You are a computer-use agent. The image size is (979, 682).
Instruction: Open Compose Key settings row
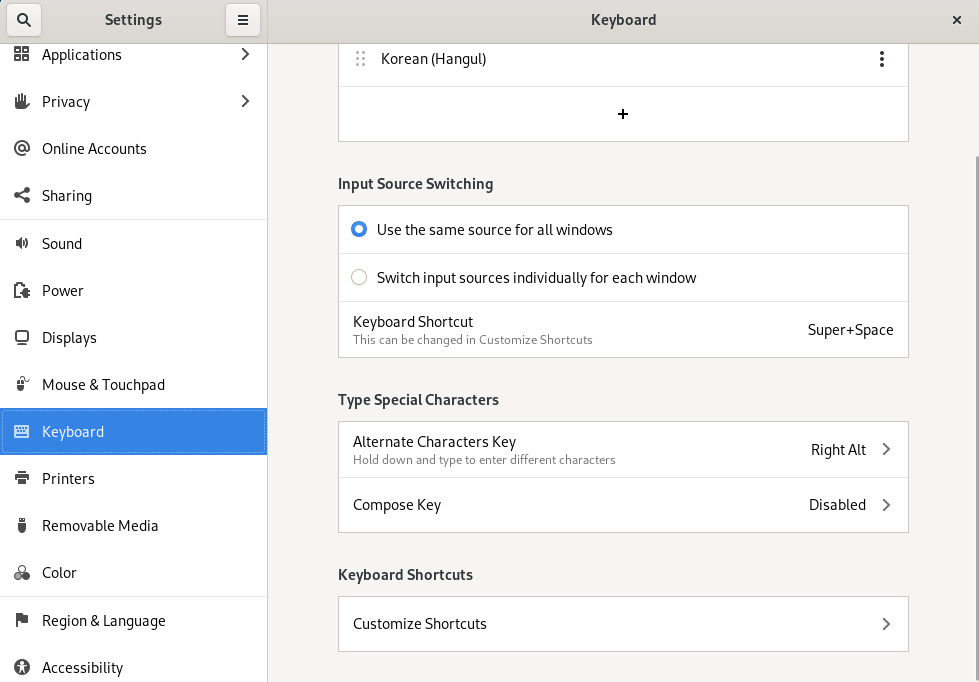click(x=622, y=505)
